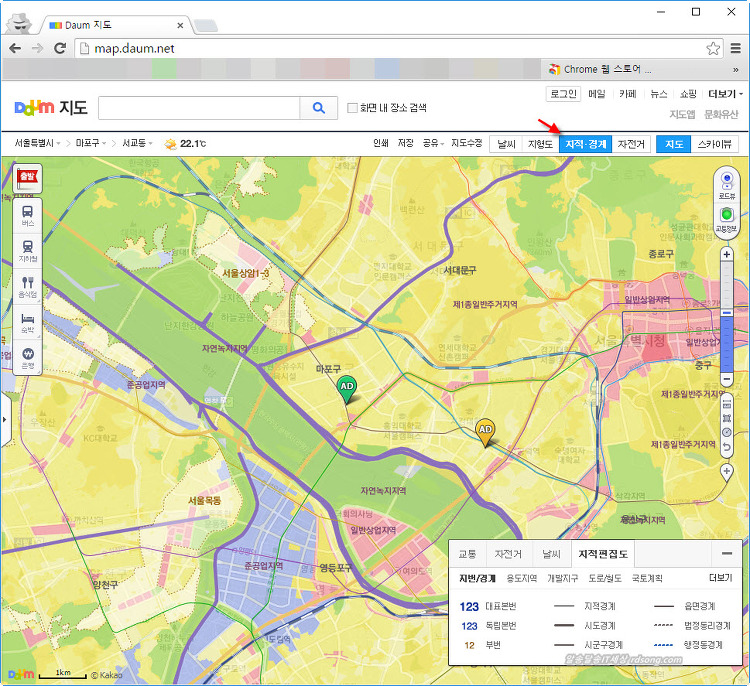The height and width of the screenshot is (686, 750).
Task: Click the blue search magnifier button
Action: coord(319,108)
